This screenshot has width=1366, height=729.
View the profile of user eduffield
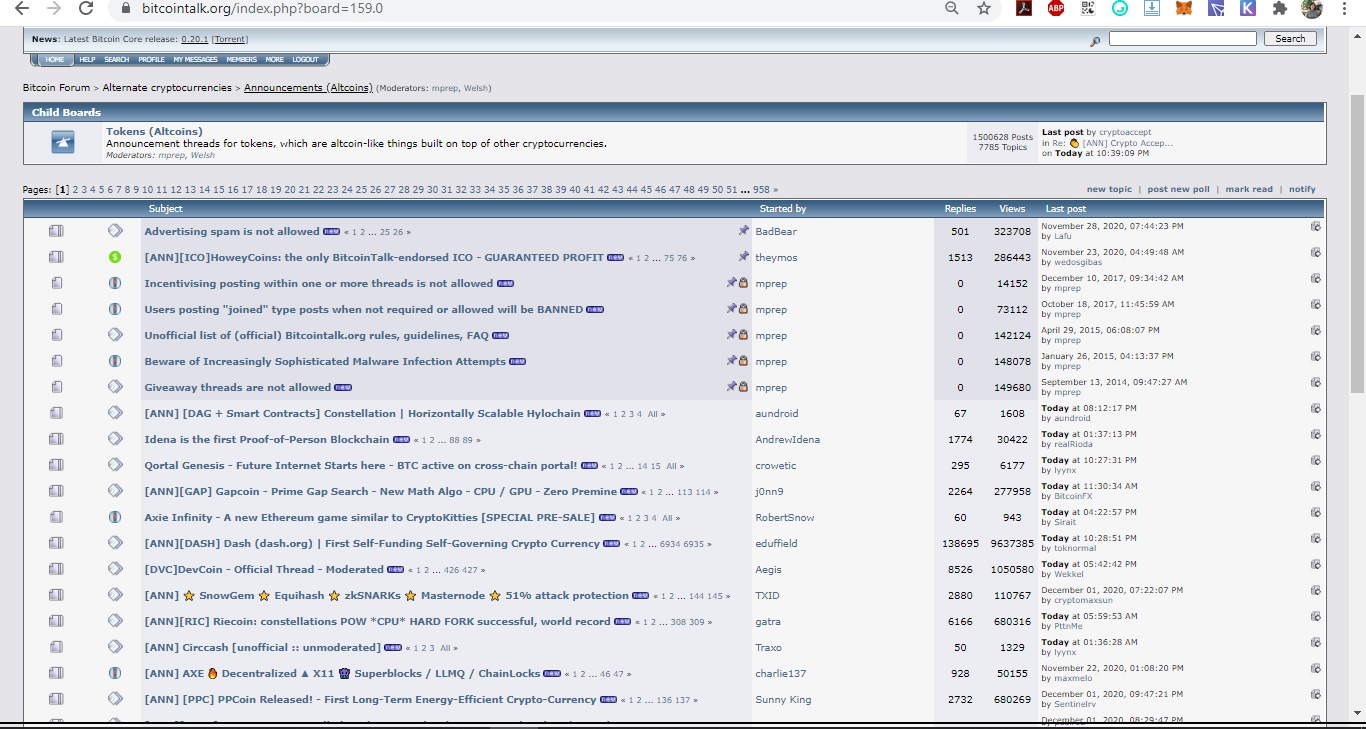coord(776,543)
